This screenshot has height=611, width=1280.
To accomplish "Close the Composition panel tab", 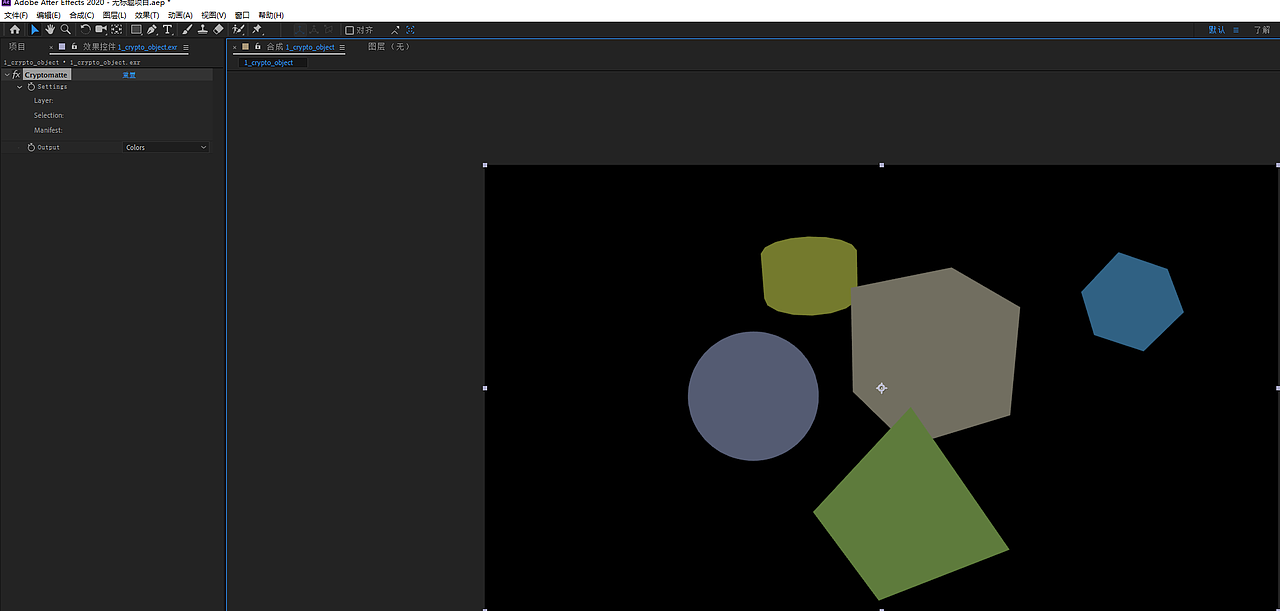I will [x=234, y=47].
